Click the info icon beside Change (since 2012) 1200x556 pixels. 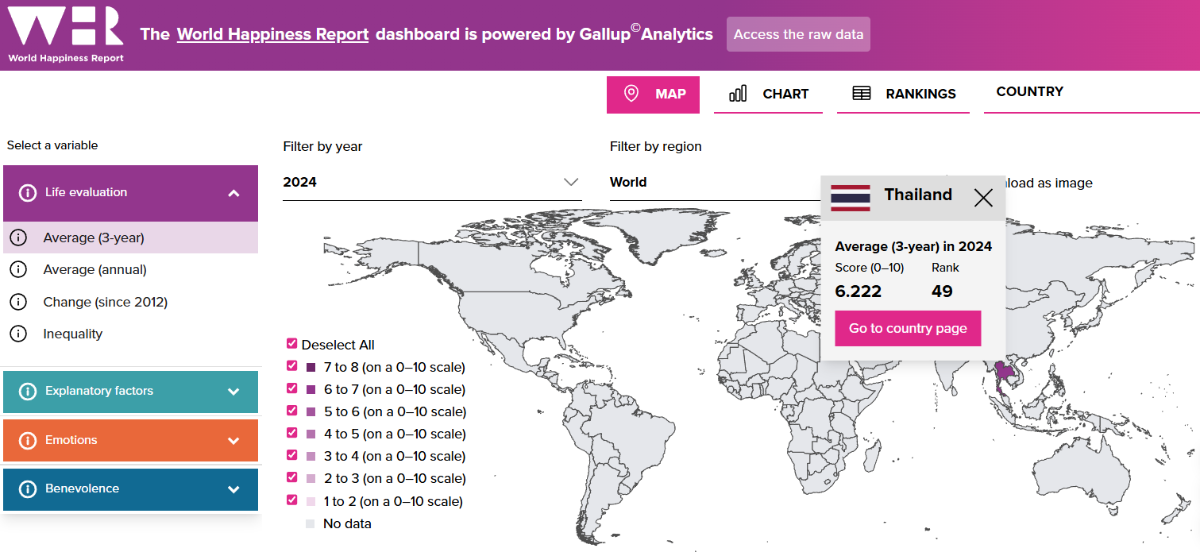(18, 302)
